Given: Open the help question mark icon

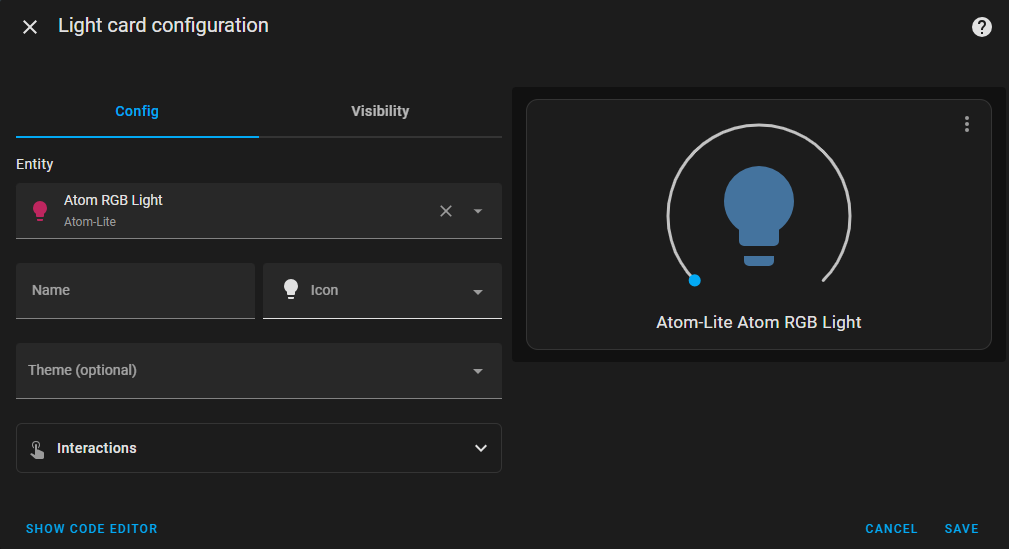Looking at the screenshot, I should 981,27.
